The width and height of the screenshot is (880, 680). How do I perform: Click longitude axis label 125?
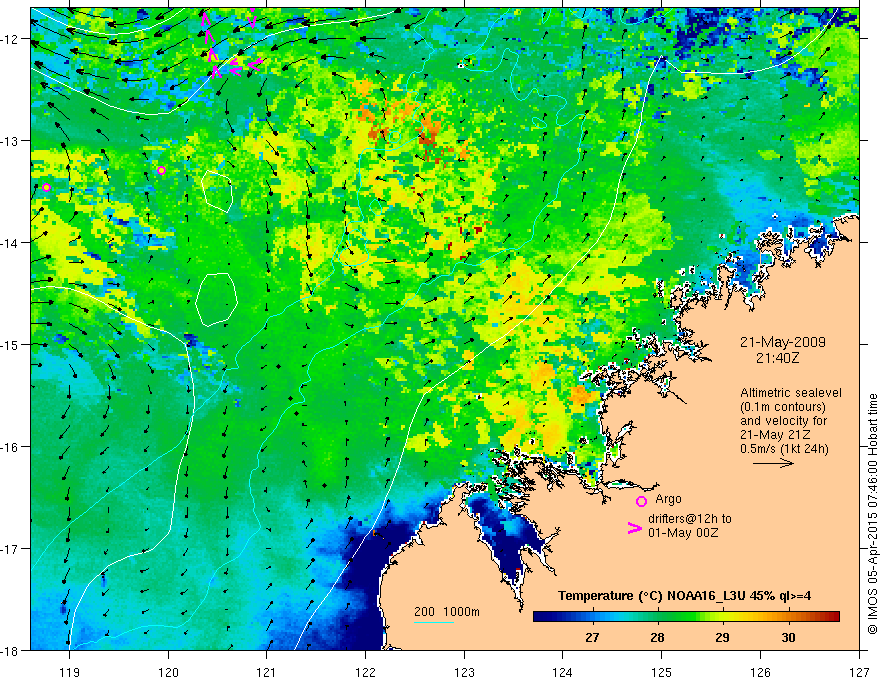pos(662,672)
